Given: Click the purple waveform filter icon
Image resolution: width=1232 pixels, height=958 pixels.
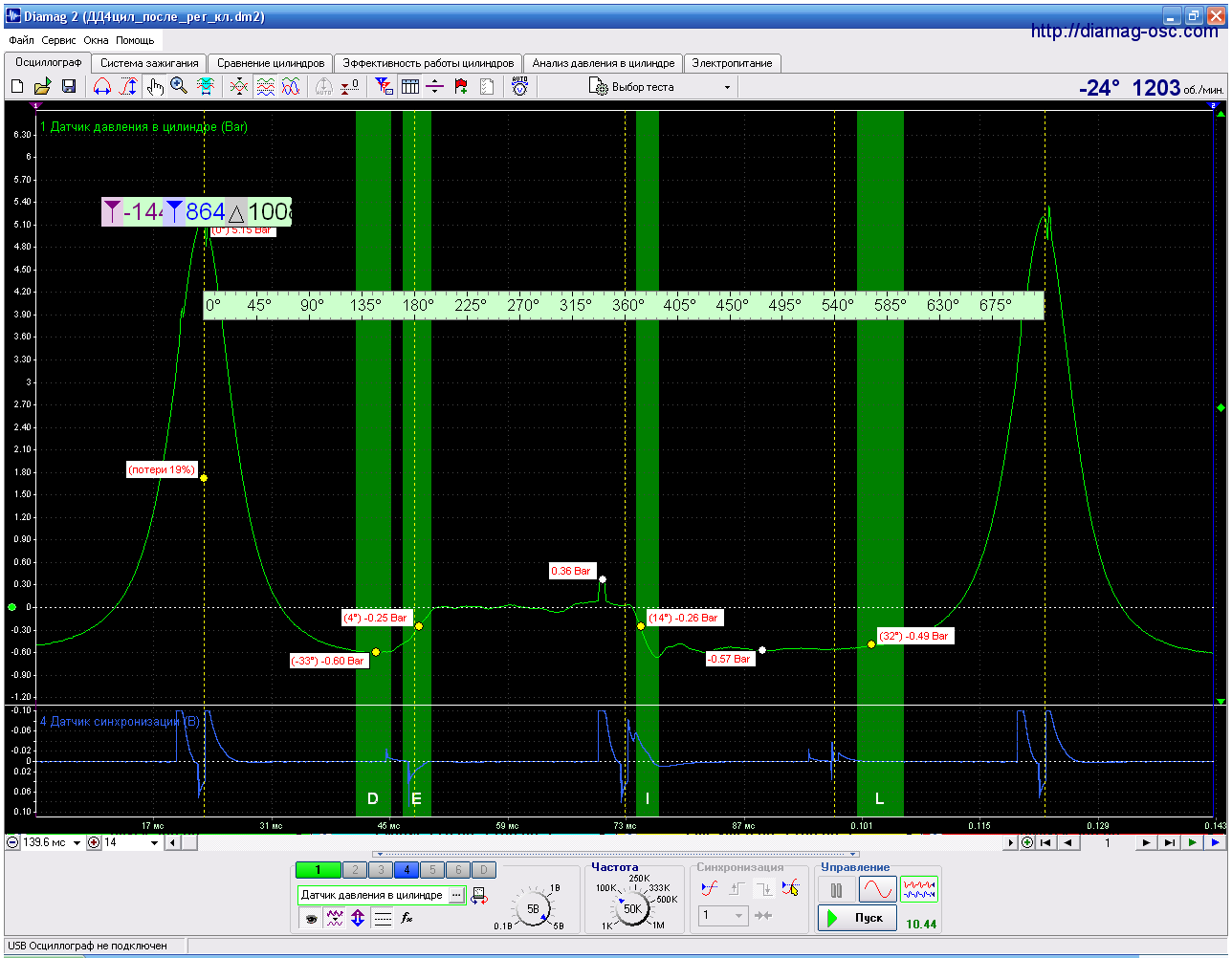Looking at the screenshot, I should tap(335, 919).
